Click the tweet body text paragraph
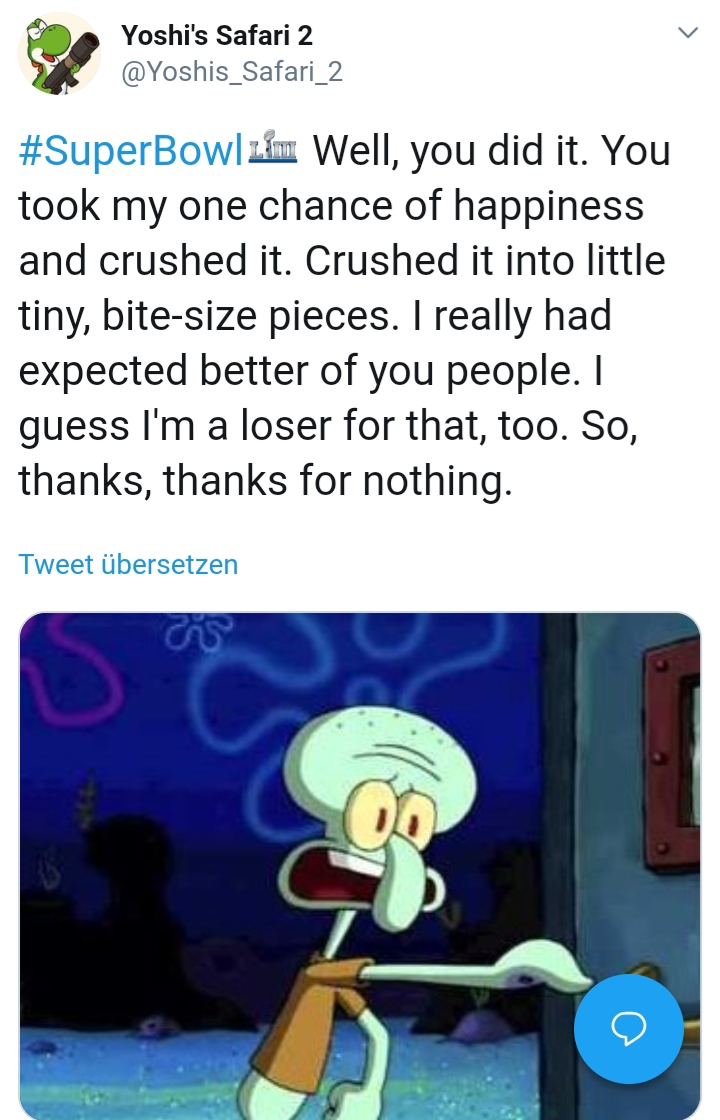Screen dimensions: 720x1120 coord(344,315)
